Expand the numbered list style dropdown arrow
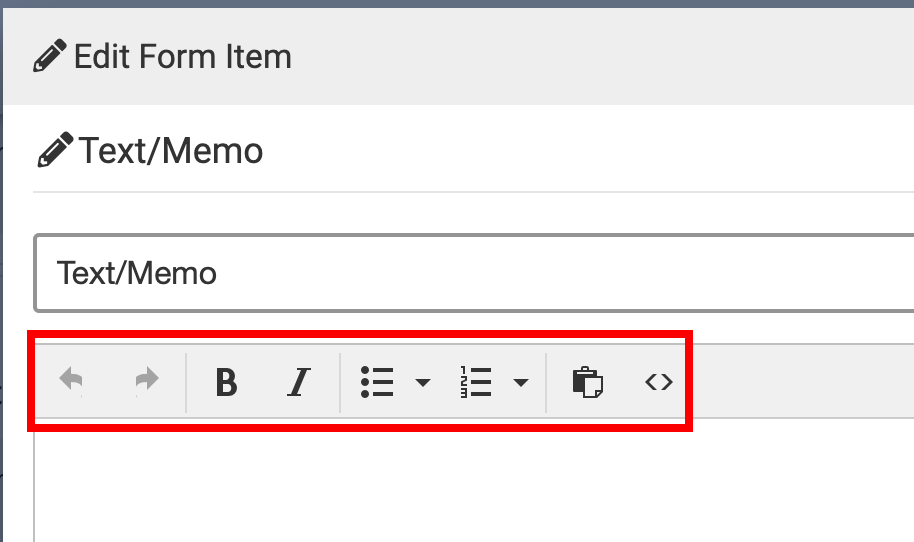This screenshot has width=914, height=542. coord(521,382)
